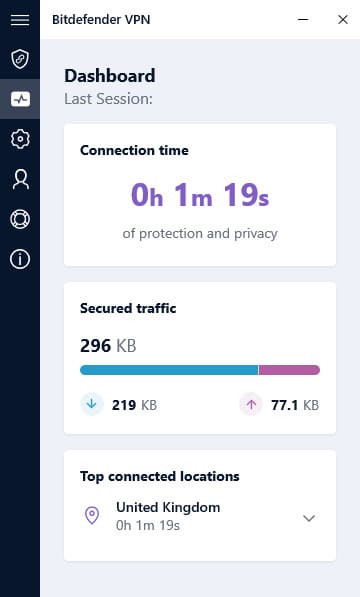Open Settings gear in sidebar
Viewport: 360px width, 597px height.
(x=20, y=139)
